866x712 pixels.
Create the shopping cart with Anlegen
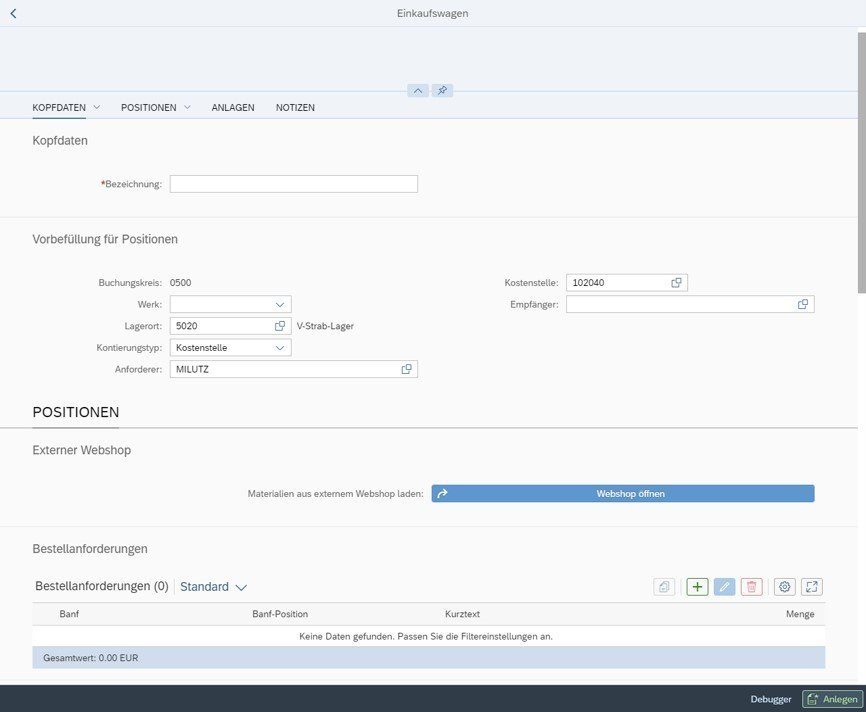833,698
